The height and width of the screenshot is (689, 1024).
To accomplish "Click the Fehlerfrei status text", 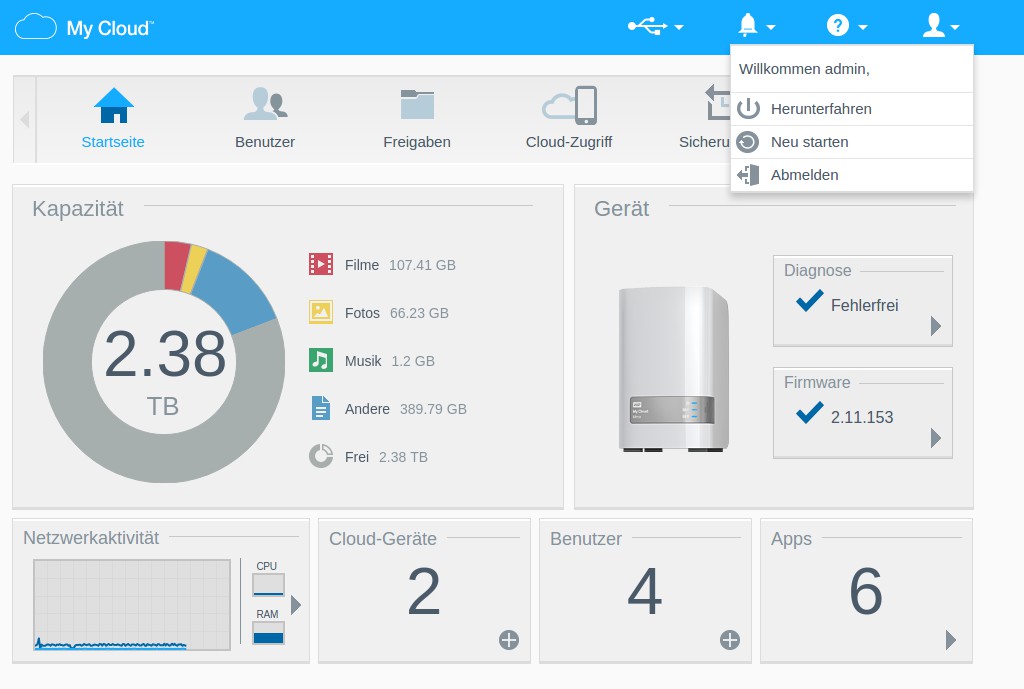I will tap(865, 305).
